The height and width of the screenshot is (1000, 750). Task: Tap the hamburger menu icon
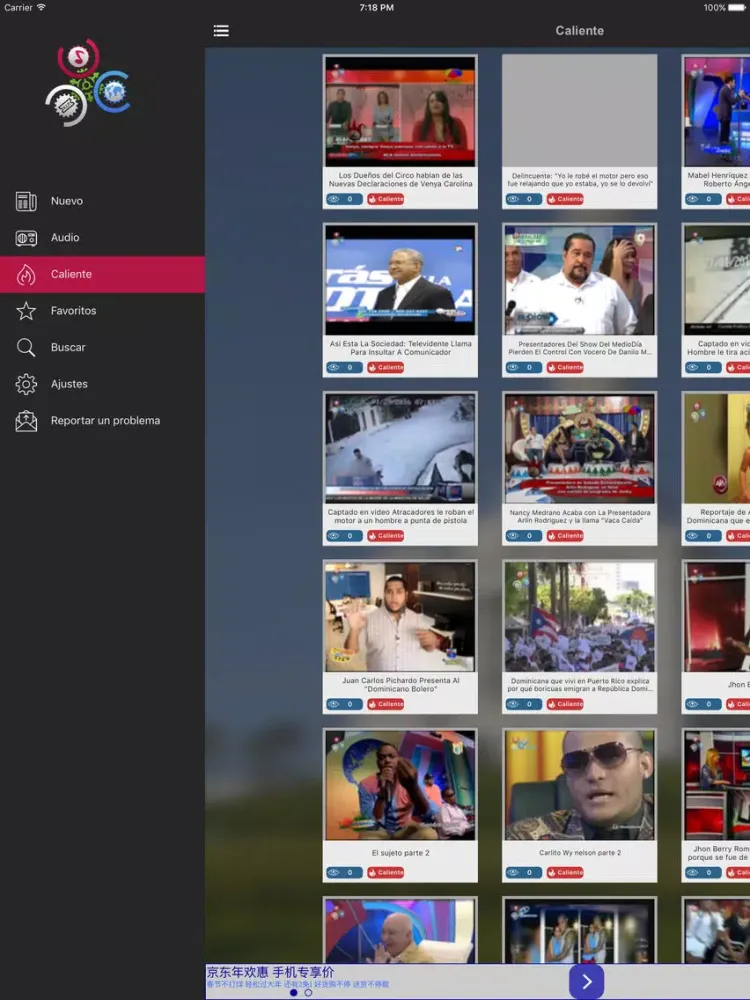pos(221,31)
